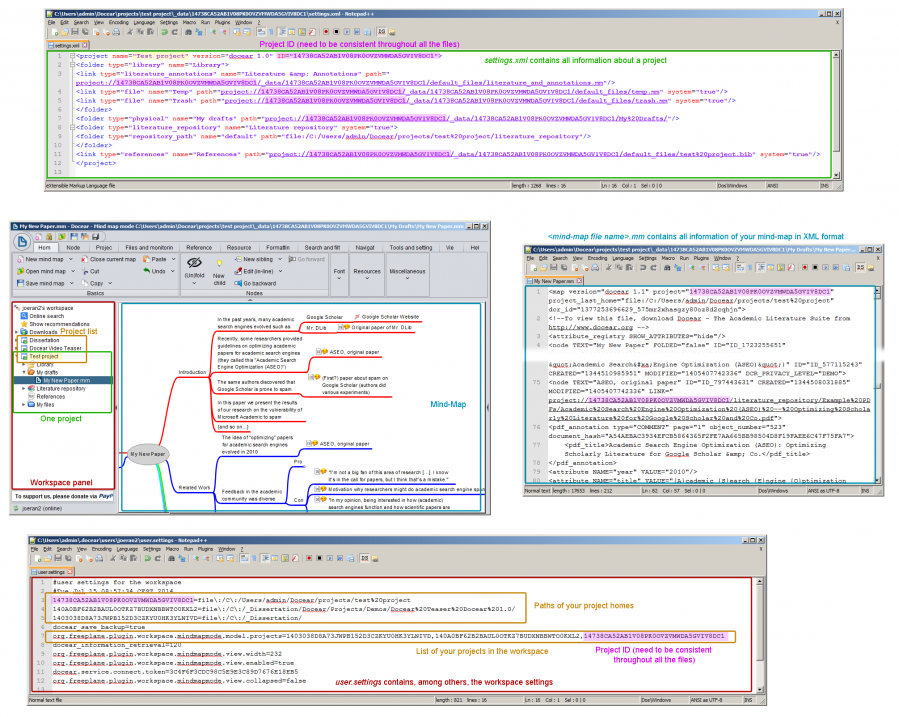Click Find binoculars icon in settings.xml Notepad++ toolbar

(x=188, y=32)
